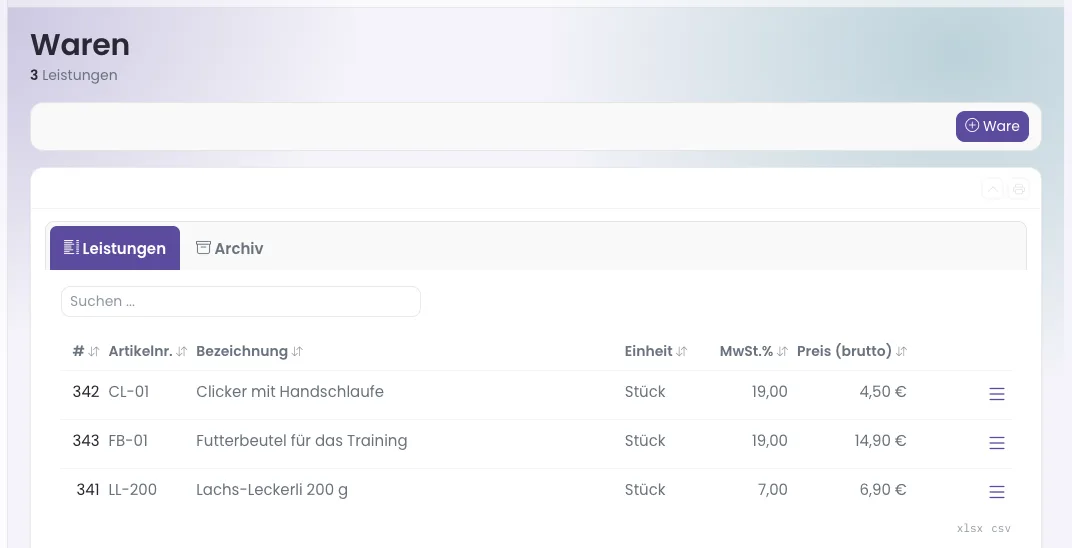Viewport: 1072px width, 548px height.
Task: Click the print icon in the panel header
Action: click(1018, 189)
